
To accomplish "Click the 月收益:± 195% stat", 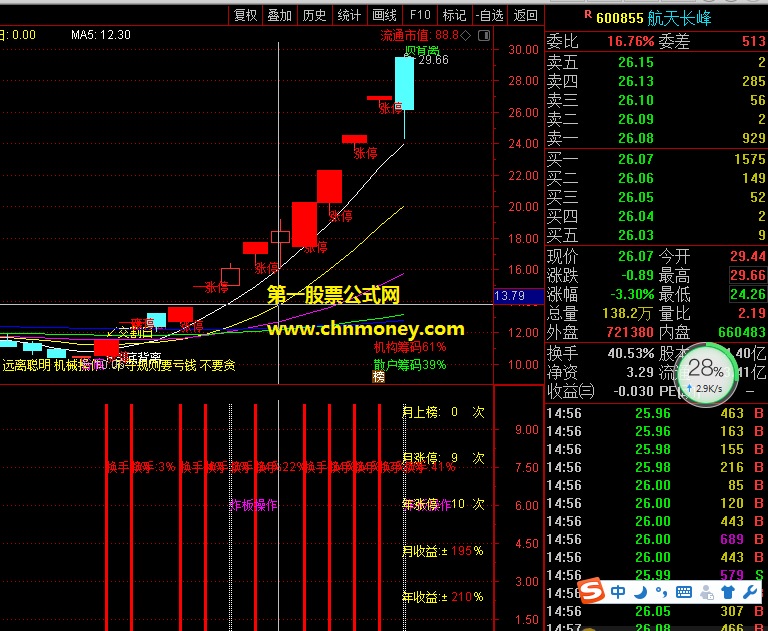I will (443, 551).
